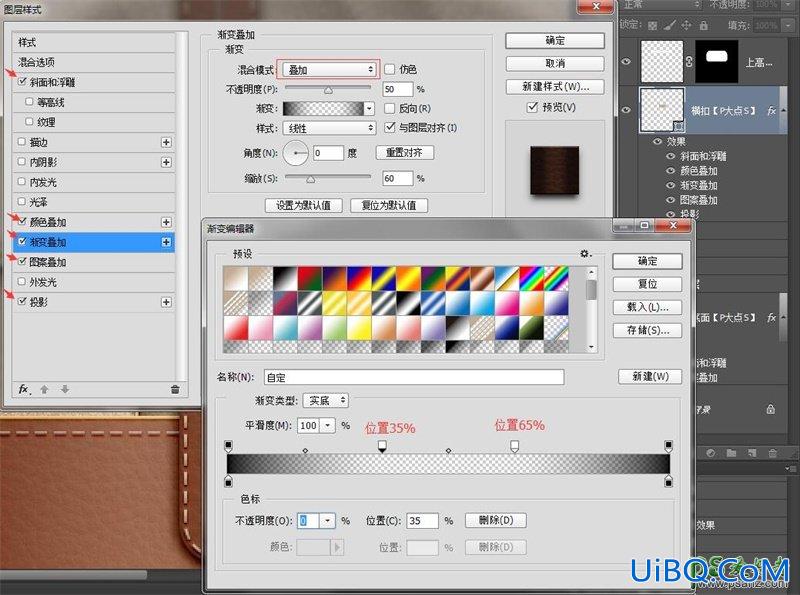
Task: Open the 样式 dropdown set to 线性
Action: [x=329, y=128]
